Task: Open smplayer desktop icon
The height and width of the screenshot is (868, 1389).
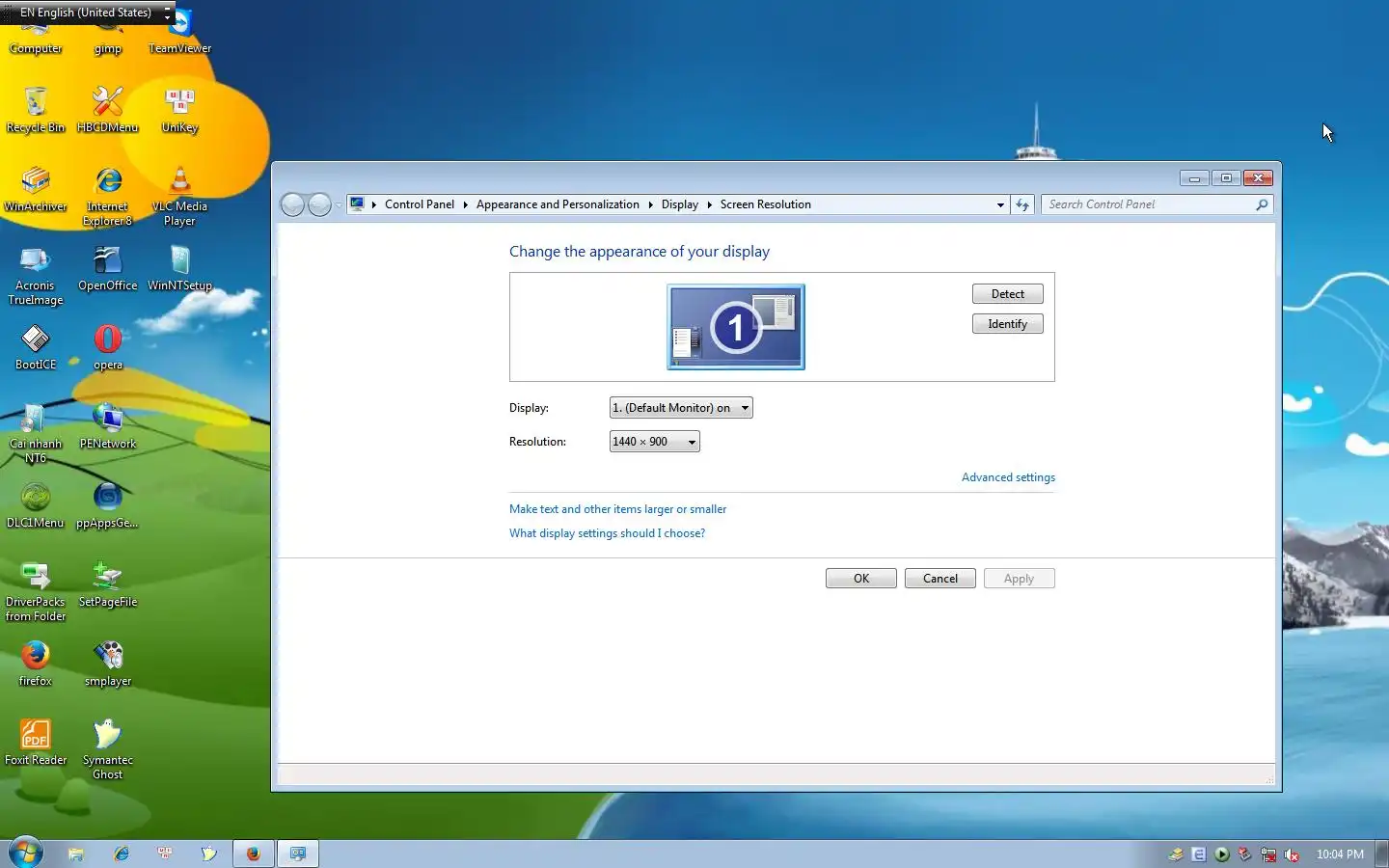Action: pyautogui.click(x=107, y=663)
